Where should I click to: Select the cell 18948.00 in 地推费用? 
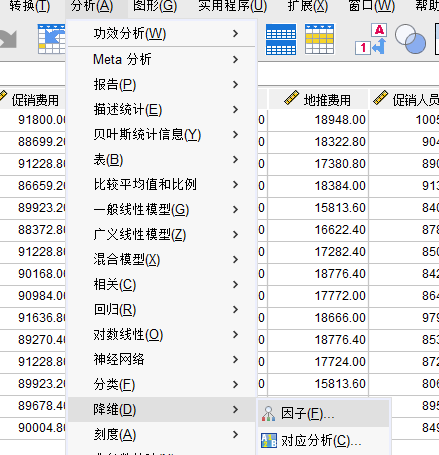point(318,120)
